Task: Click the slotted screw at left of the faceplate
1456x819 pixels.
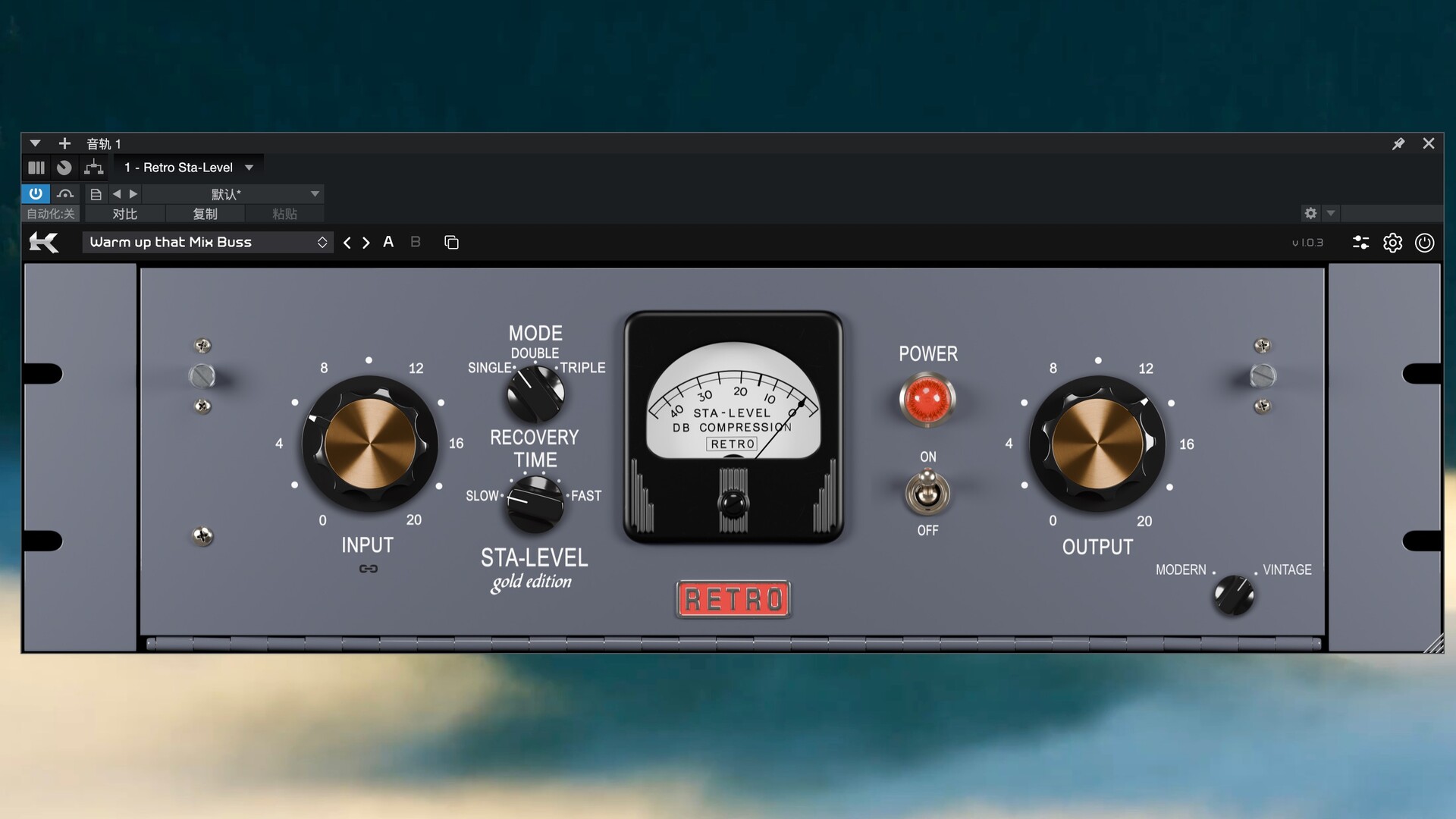Action: pyautogui.click(x=202, y=375)
